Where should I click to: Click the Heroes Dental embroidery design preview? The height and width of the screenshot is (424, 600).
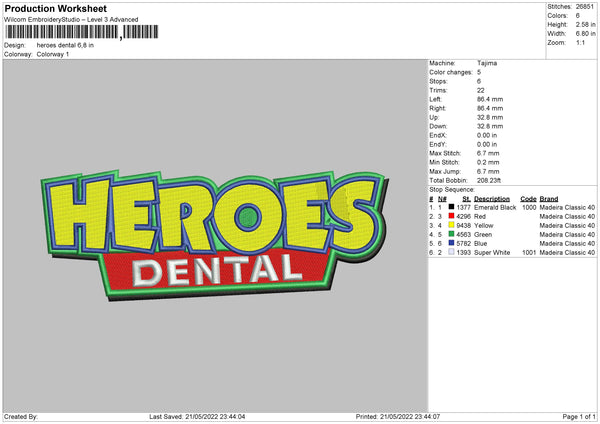(x=215, y=234)
